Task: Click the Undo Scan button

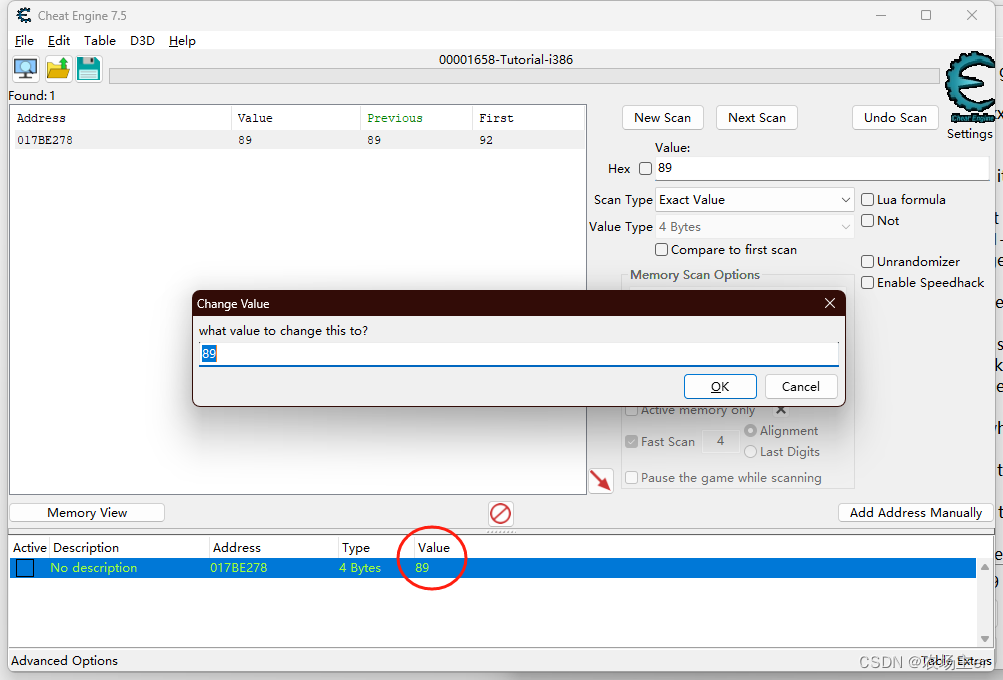Action: tap(895, 118)
